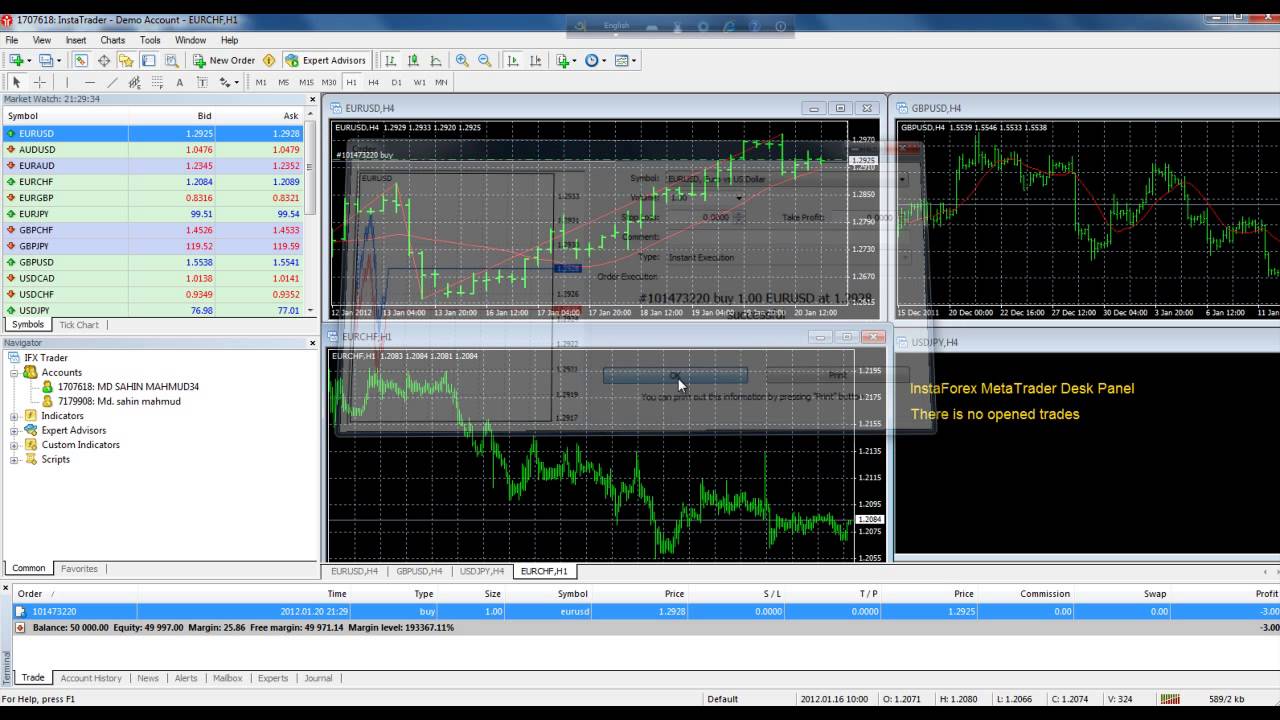The height and width of the screenshot is (720, 1280).
Task: Toggle chart auto scroll
Action: click(513, 60)
